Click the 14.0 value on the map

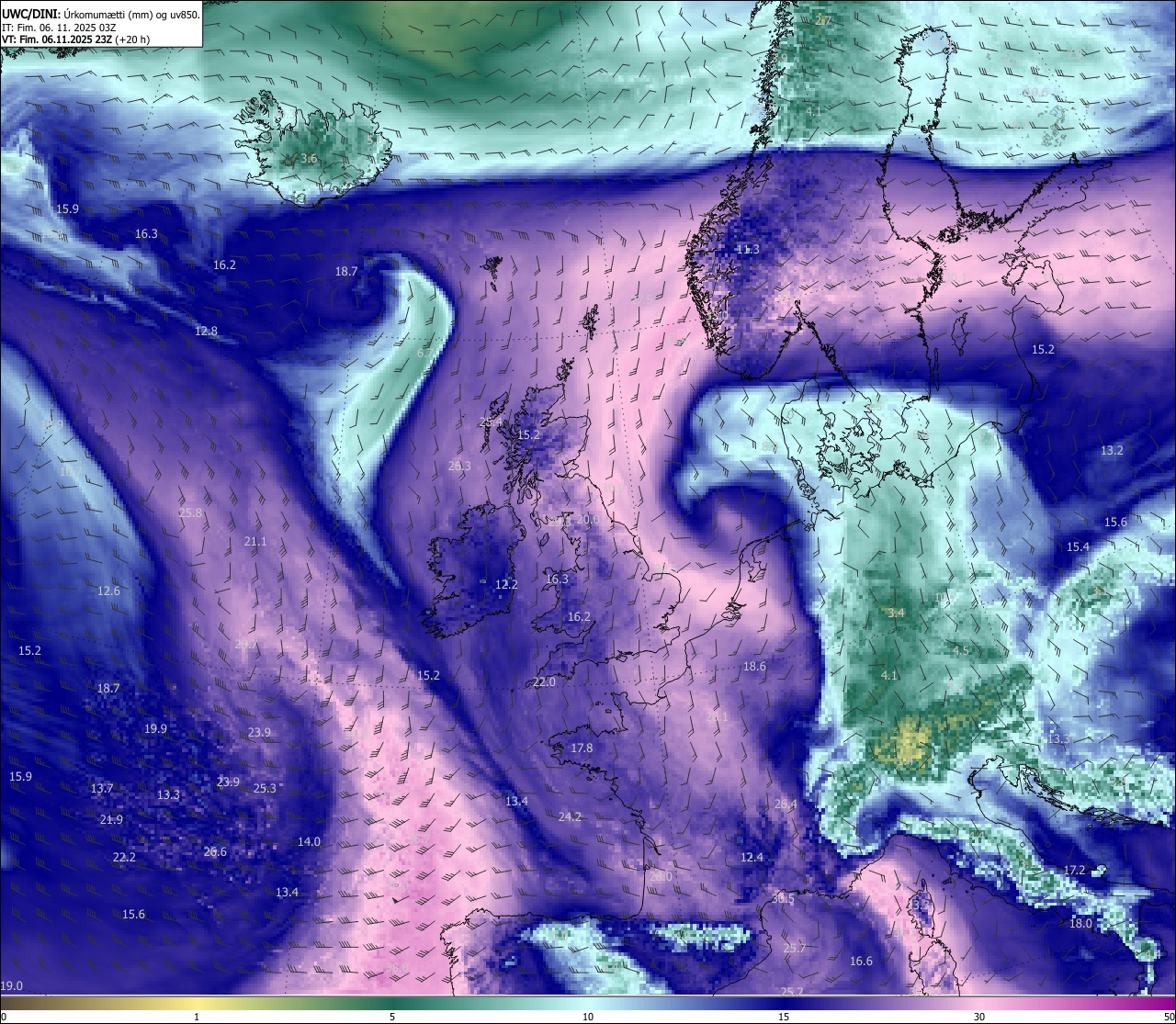click(309, 842)
